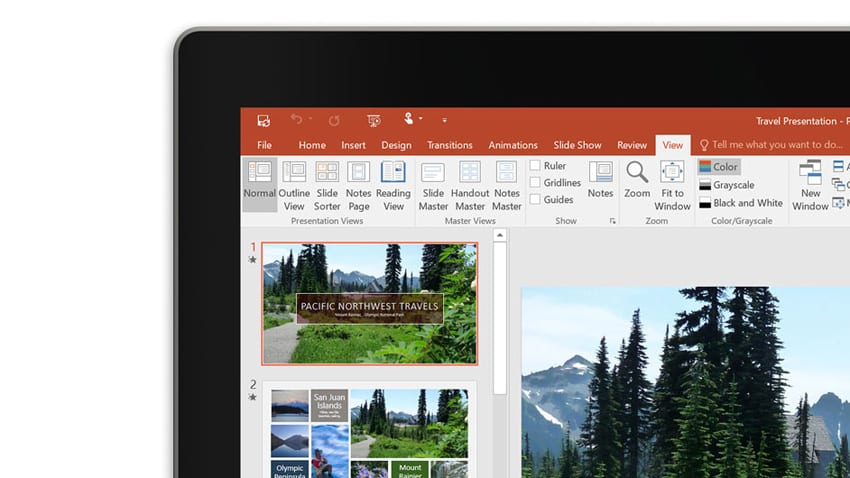The image size is (850, 478).
Task: Open Slide Sorter view
Action: pos(327,185)
